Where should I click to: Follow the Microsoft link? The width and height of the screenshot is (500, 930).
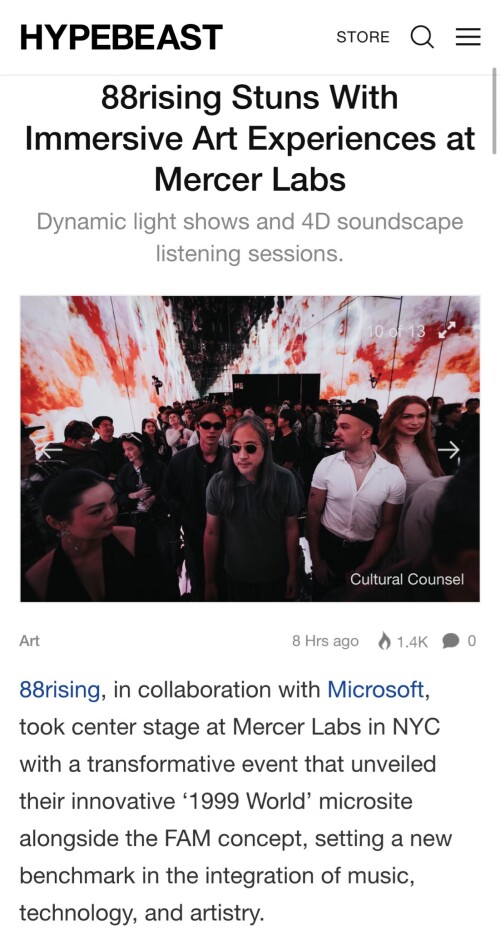click(x=376, y=690)
